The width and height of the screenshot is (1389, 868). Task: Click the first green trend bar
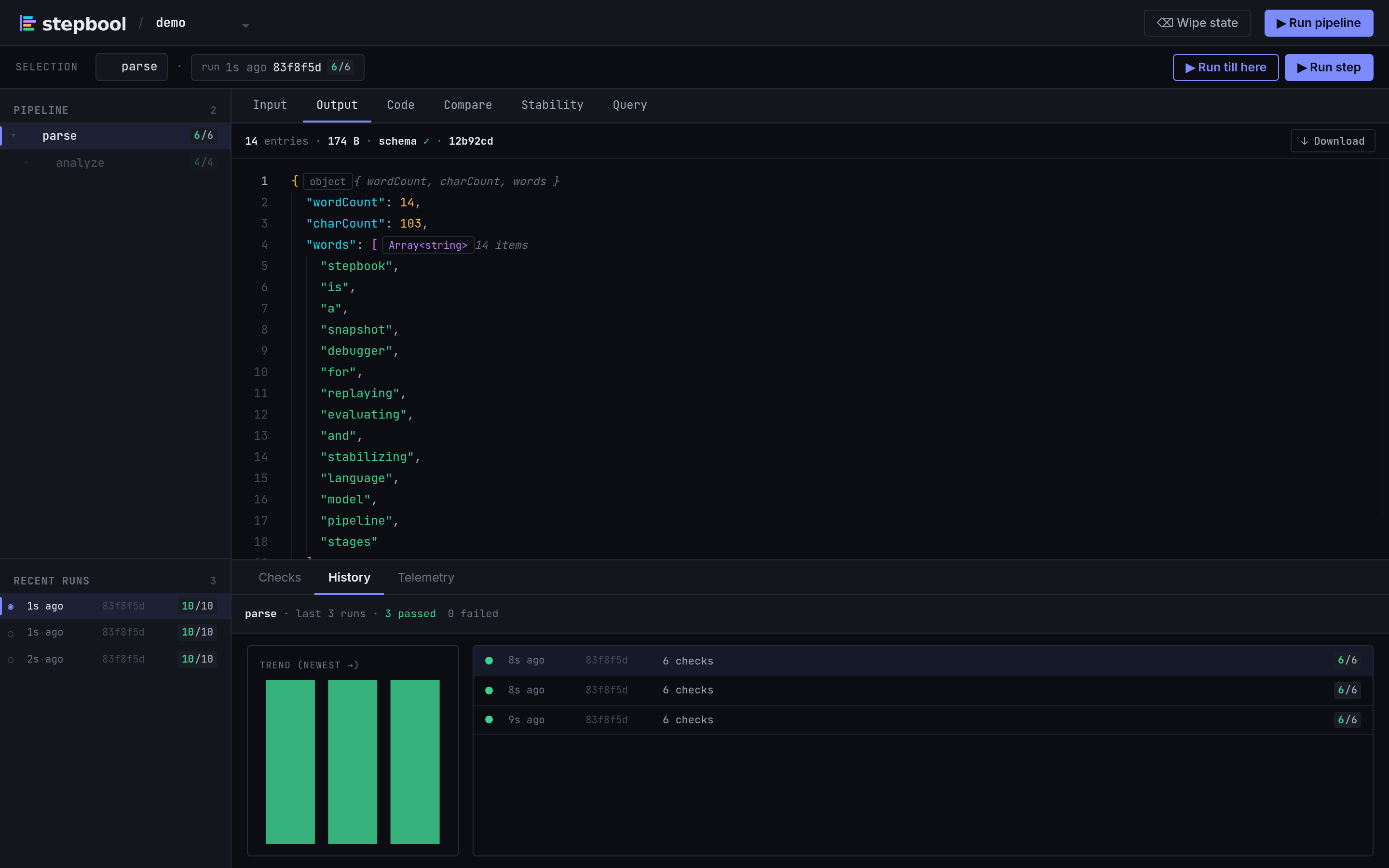[290, 761]
